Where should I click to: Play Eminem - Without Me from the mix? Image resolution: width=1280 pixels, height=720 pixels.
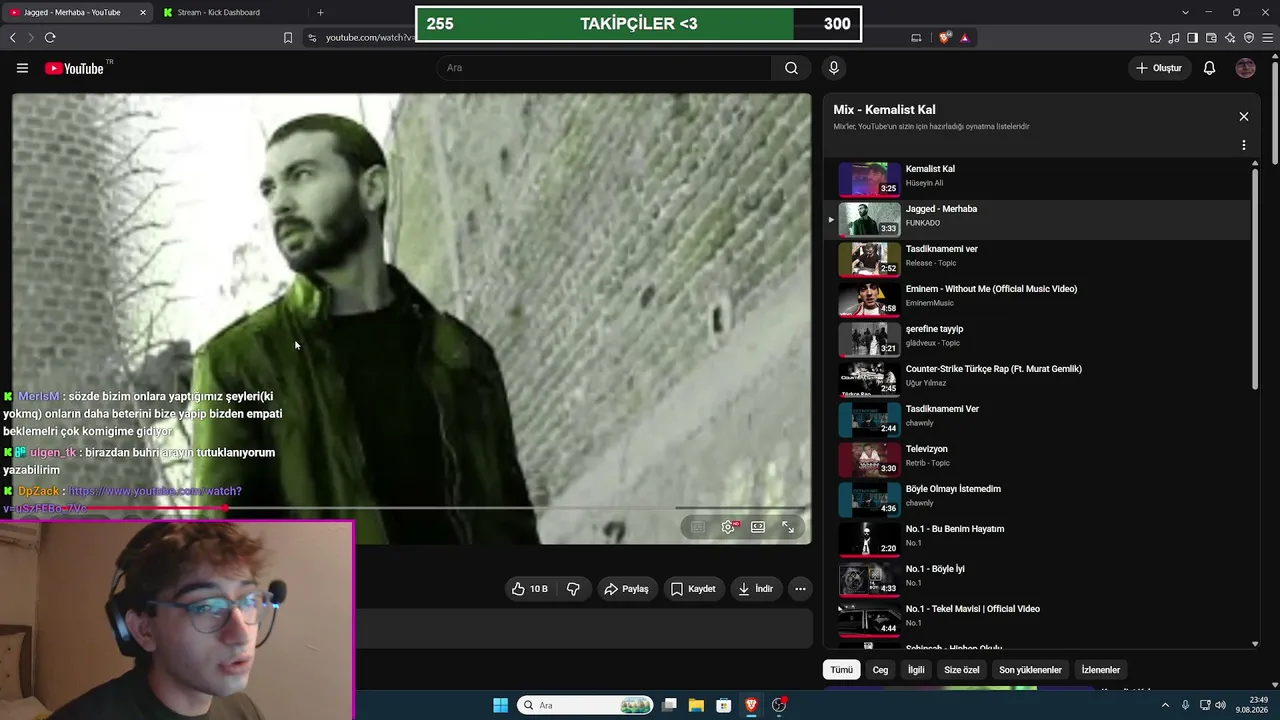pyautogui.click(x=1038, y=299)
